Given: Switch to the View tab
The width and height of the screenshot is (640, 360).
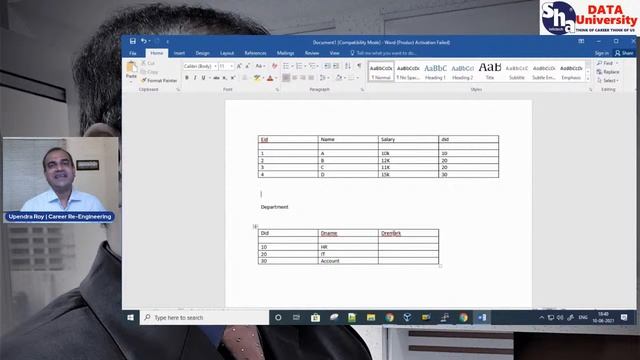Looking at the screenshot, I should 334,53.
